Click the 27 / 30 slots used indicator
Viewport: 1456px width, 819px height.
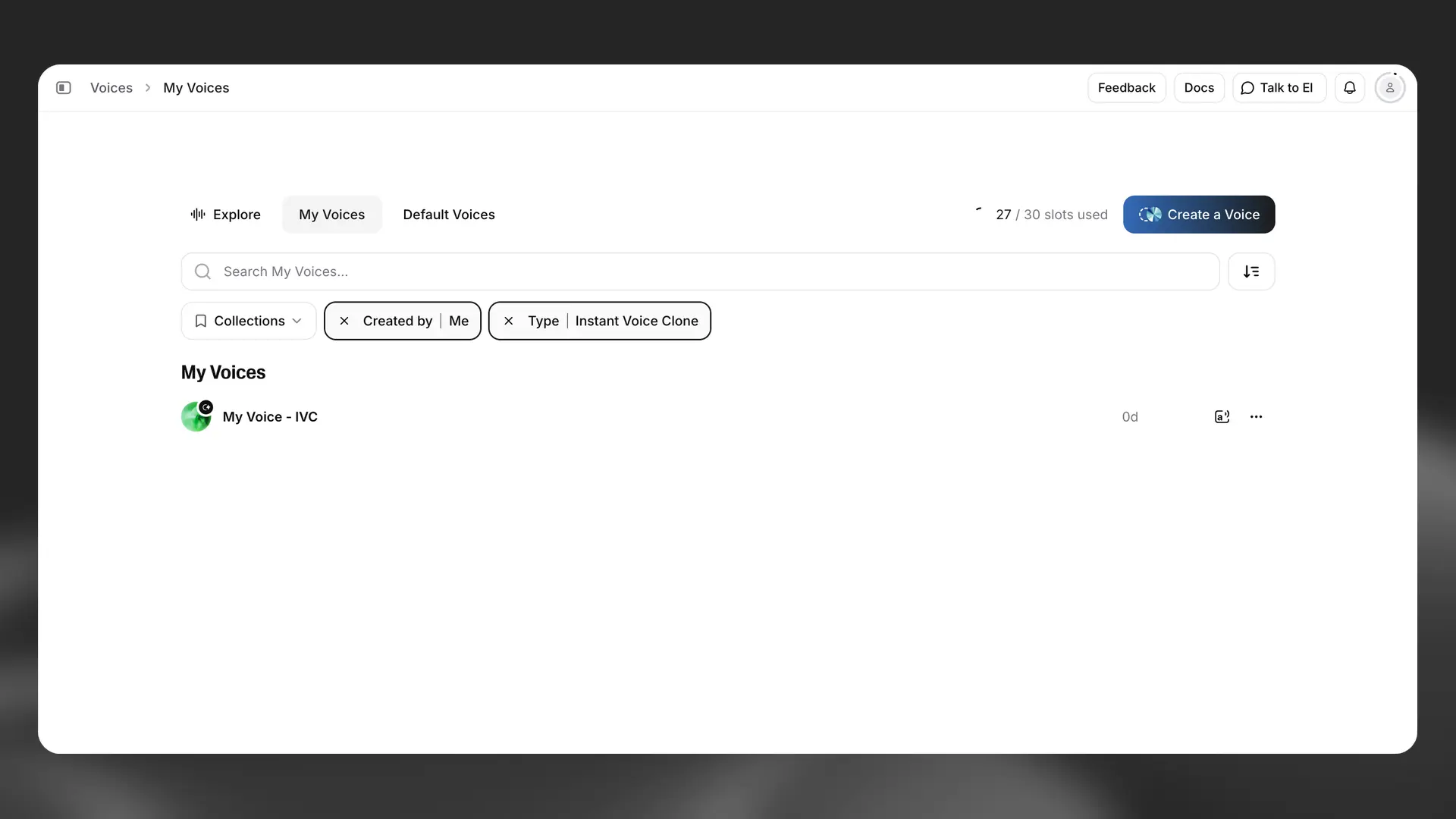point(1050,215)
